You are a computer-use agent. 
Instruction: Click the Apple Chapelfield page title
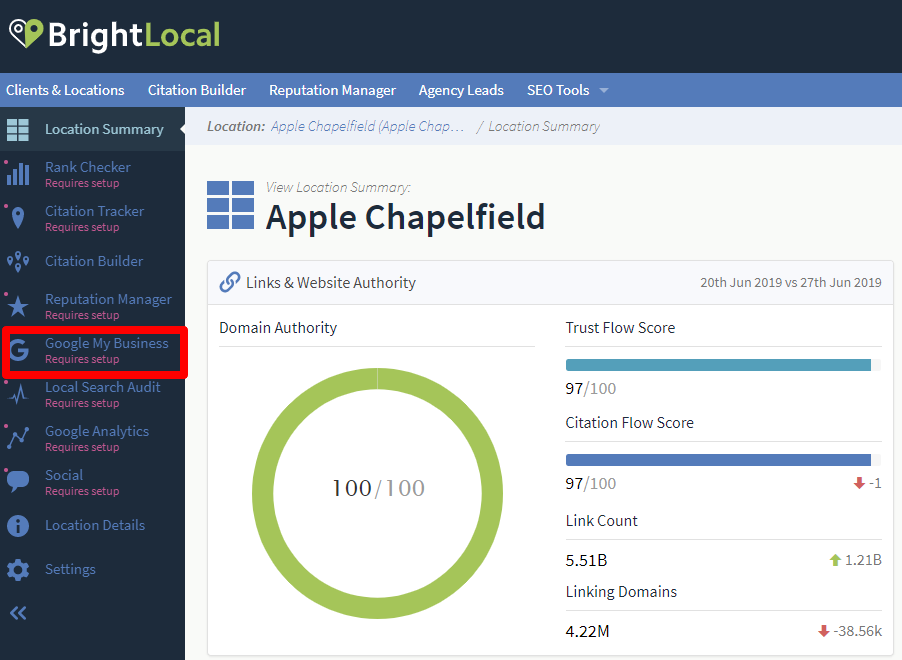point(406,218)
